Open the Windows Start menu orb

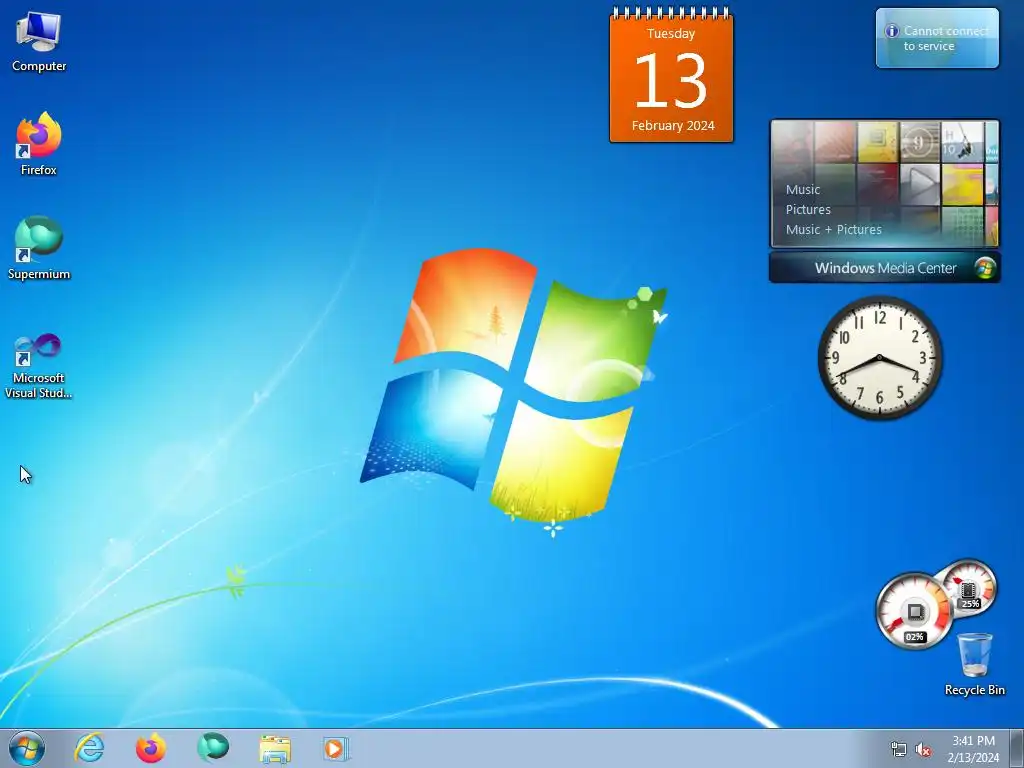coord(27,748)
